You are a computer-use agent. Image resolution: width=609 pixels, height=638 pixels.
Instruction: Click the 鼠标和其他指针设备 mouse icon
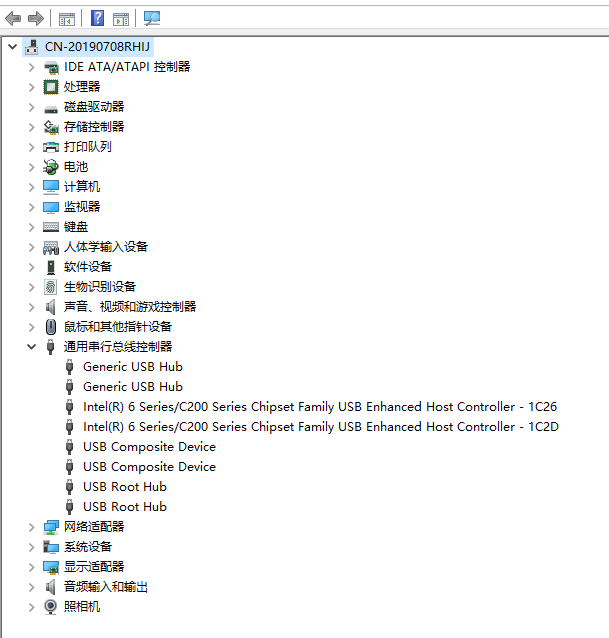[51, 327]
